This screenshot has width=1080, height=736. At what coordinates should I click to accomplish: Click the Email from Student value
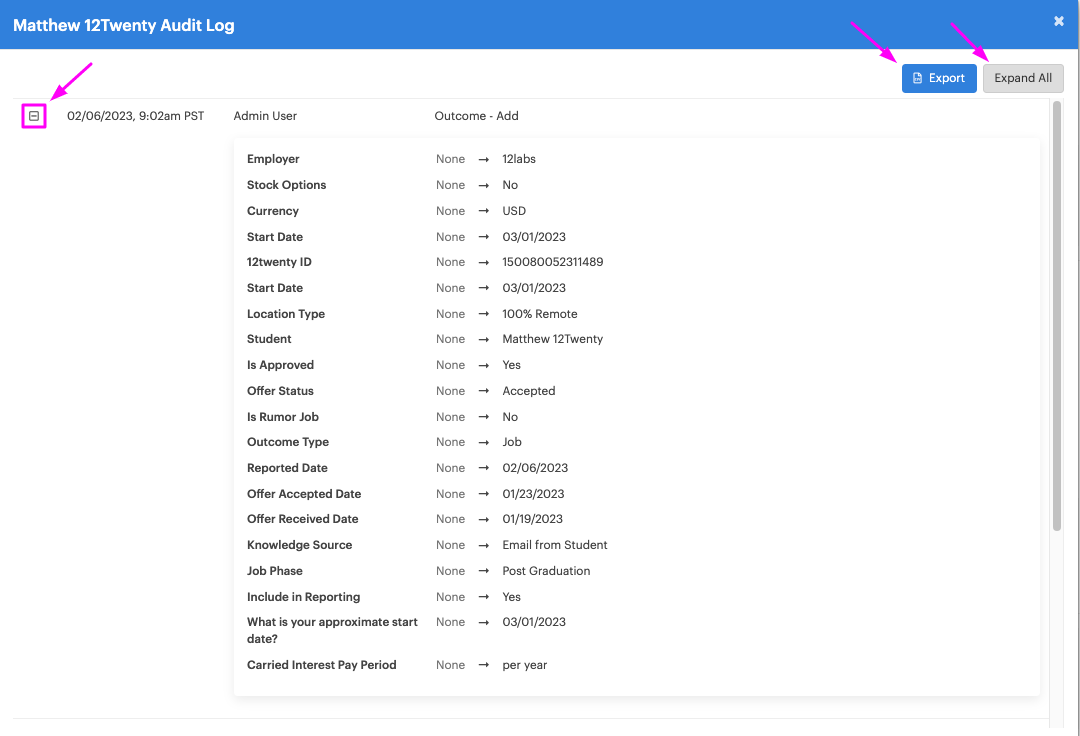(555, 545)
